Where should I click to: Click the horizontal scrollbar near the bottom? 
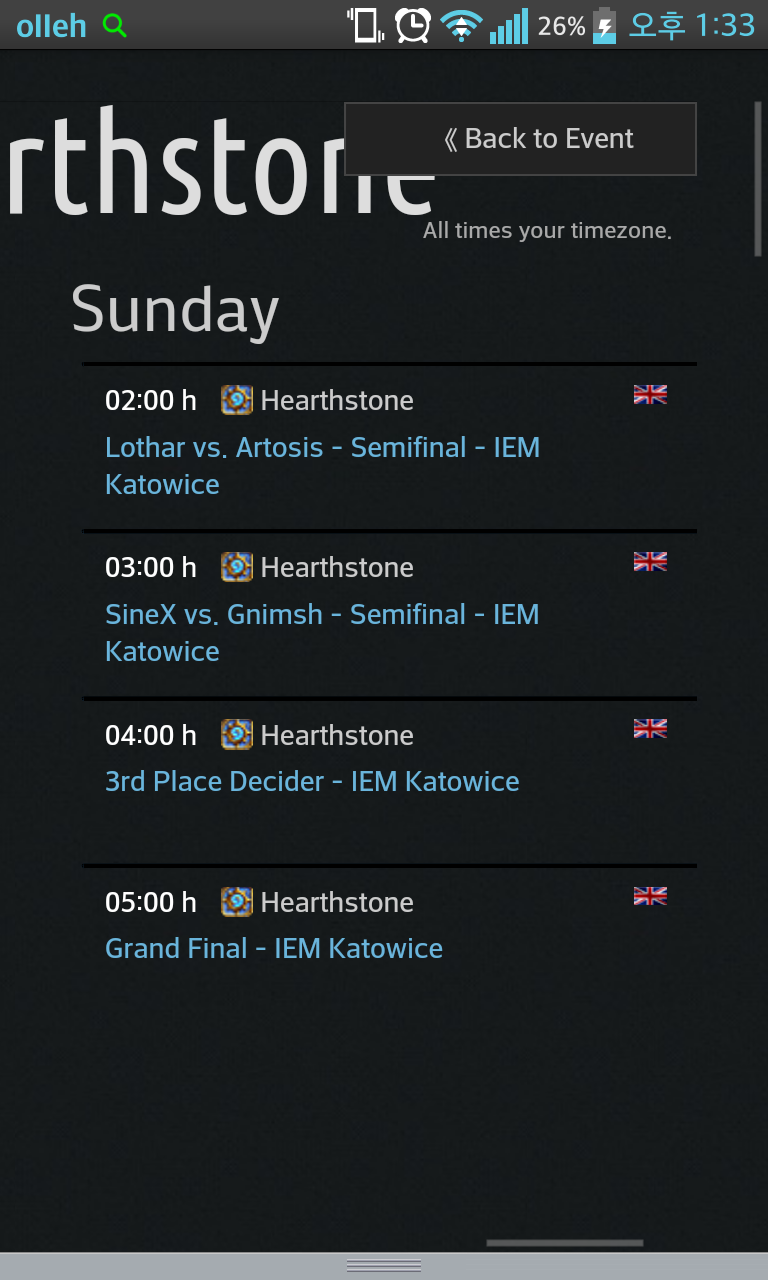click(x=564, y=1243)
